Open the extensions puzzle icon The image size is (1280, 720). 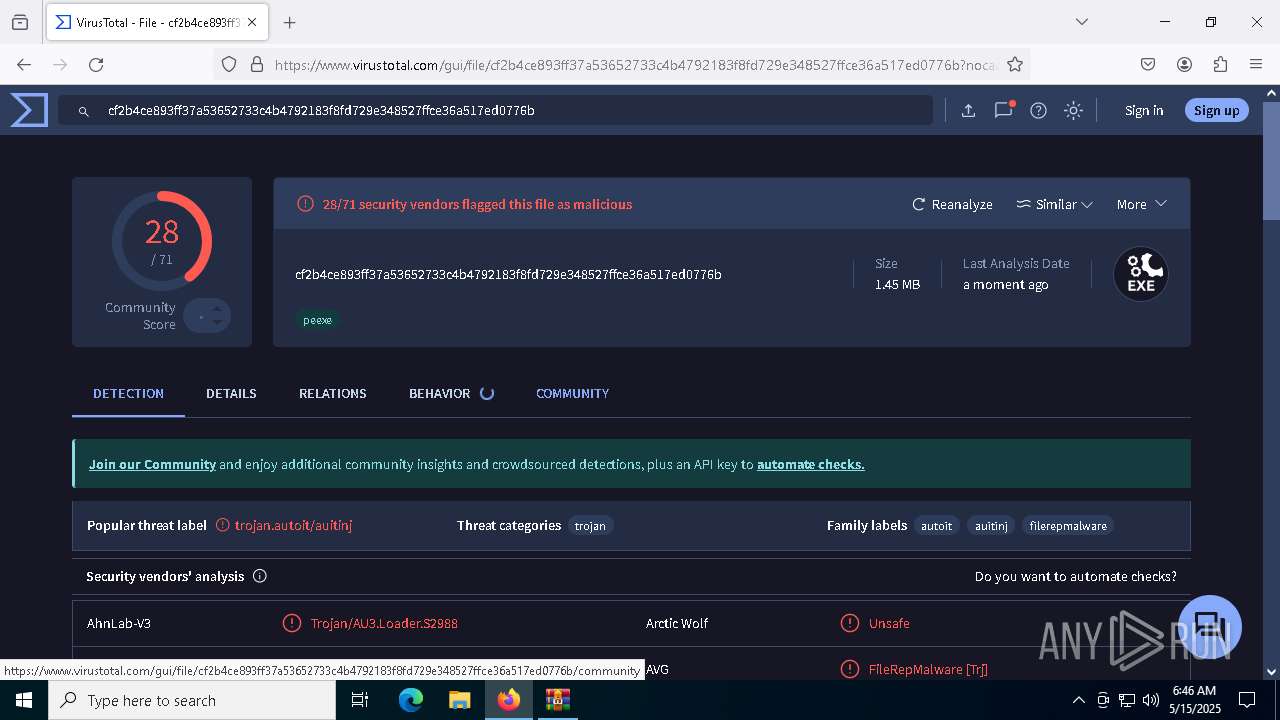point(1220,64)
